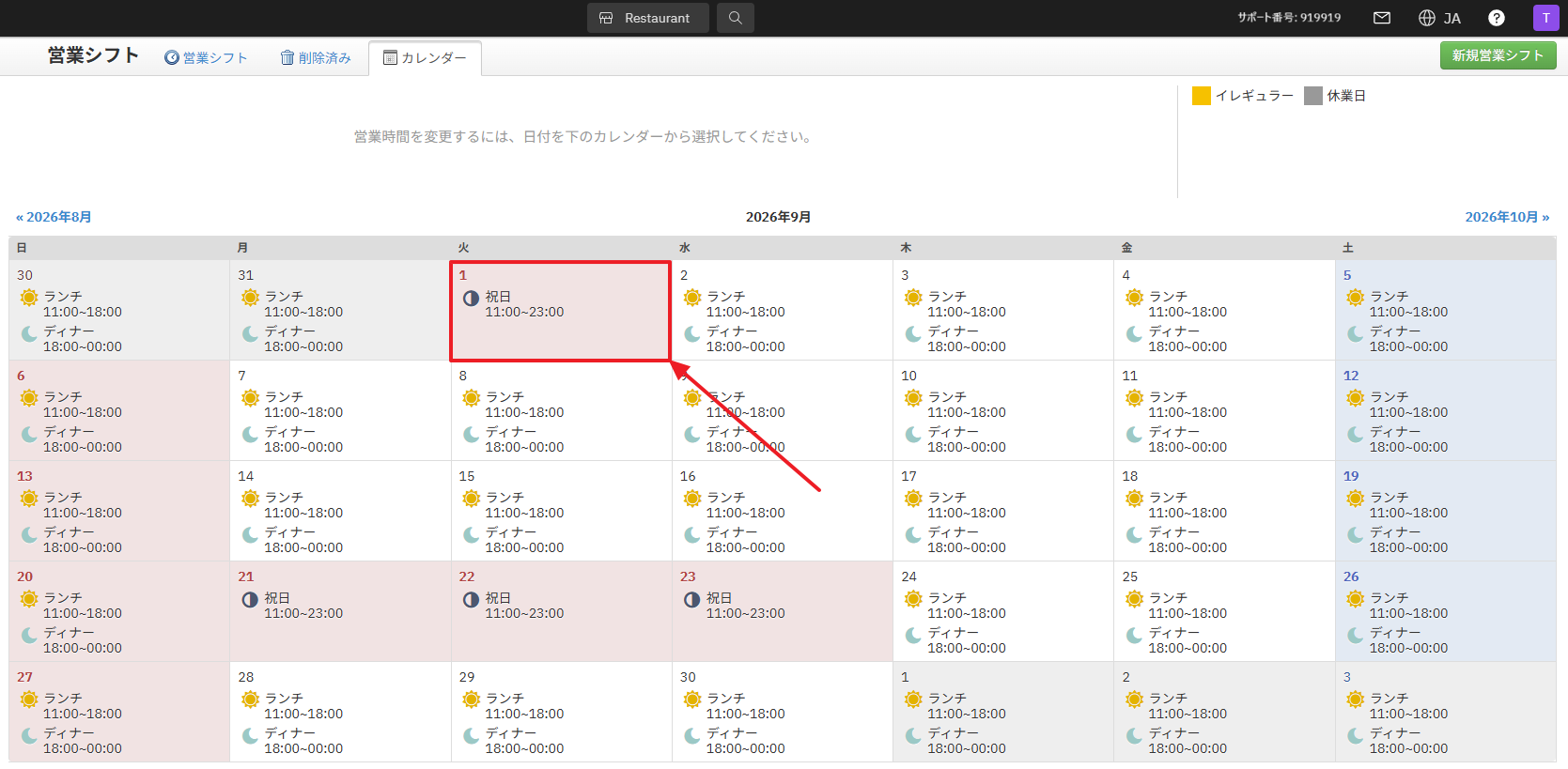Screen dimensions: 1568x769
Task: Click the moon dinner icon on the 24th
Action: pyautogui.click(x=913, y=635)
